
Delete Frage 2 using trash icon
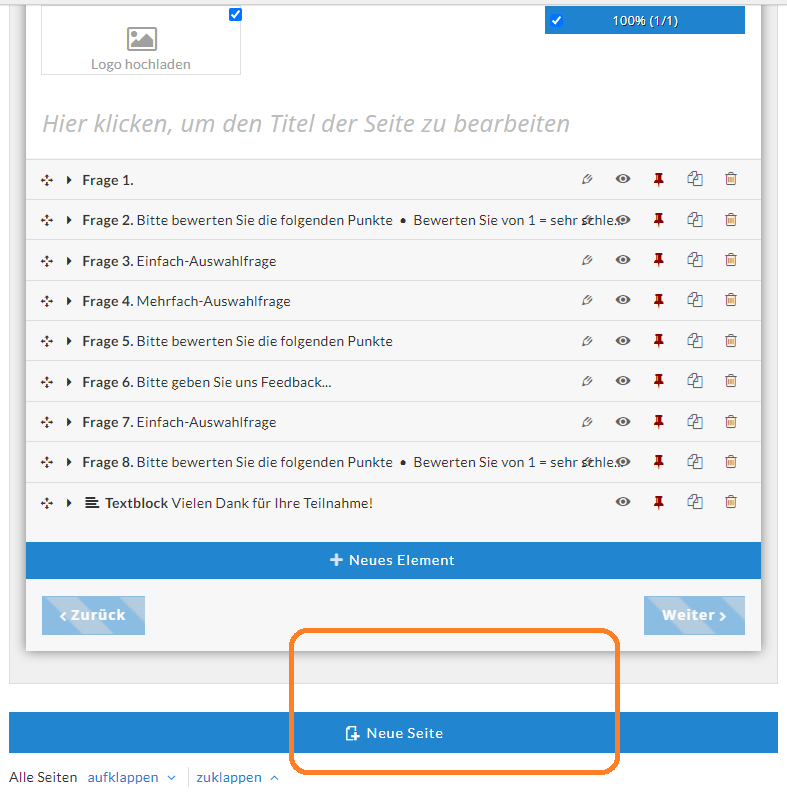click(731, 219)
